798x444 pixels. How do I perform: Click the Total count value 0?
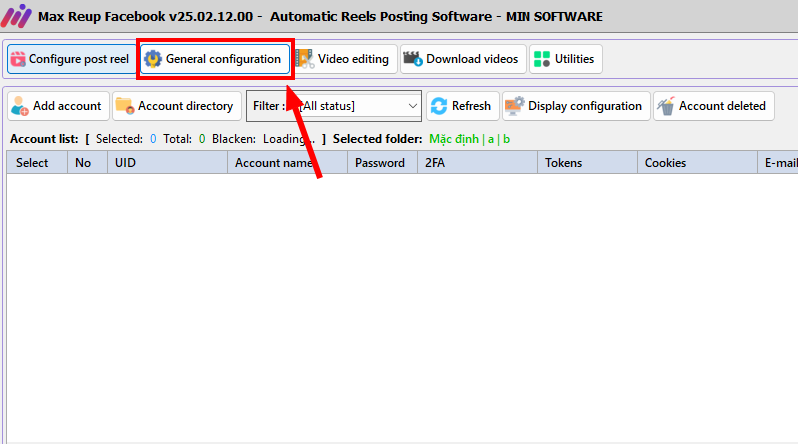click(202, 139)
